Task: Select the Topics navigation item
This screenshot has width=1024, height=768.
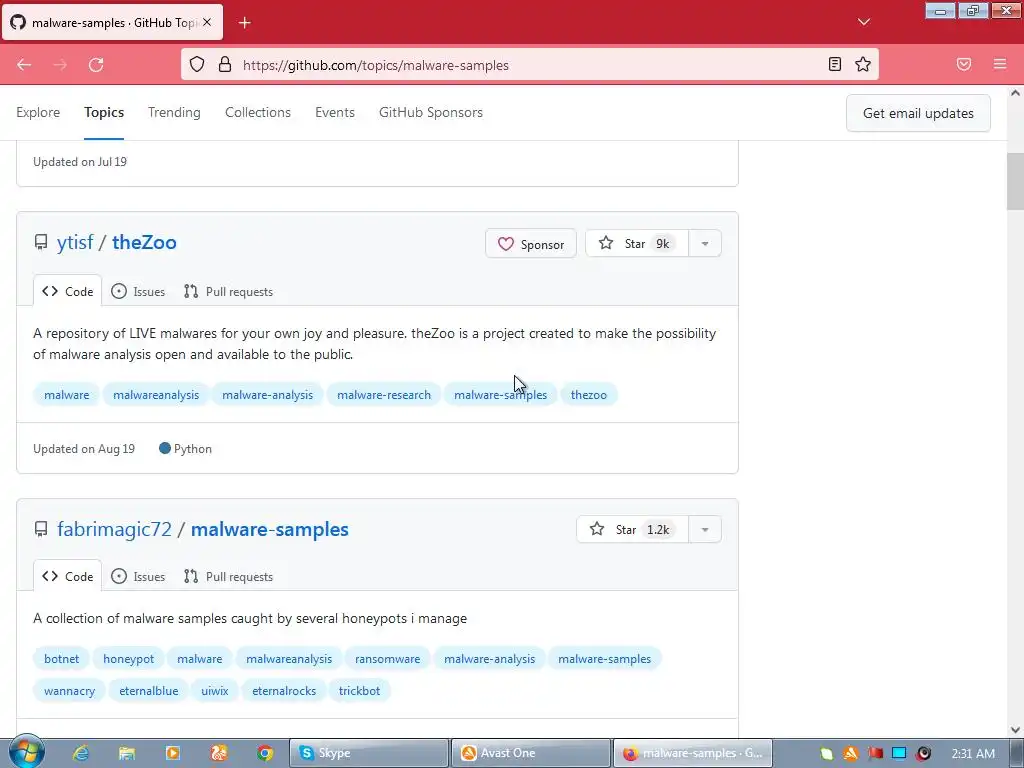Action: point(104,112)
